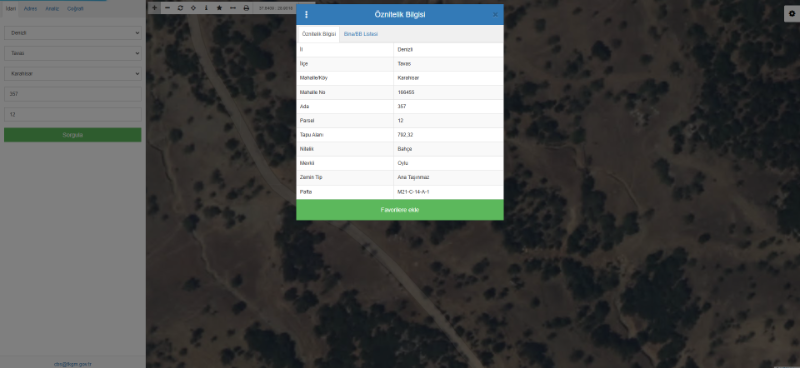Click the Karahisar value in Mahalle/Köy row
The width and height of the screenshot is (800, 368).
pos(408,78)
